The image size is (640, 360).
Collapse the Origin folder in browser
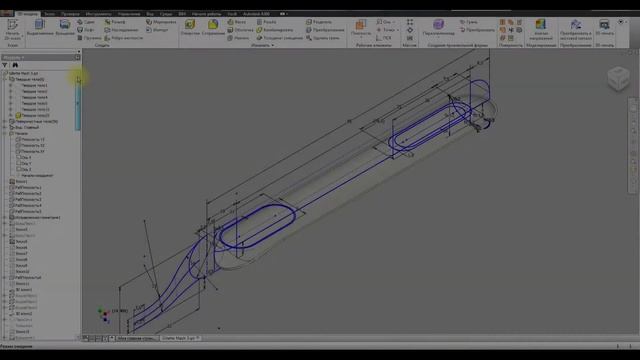point(5,133)
